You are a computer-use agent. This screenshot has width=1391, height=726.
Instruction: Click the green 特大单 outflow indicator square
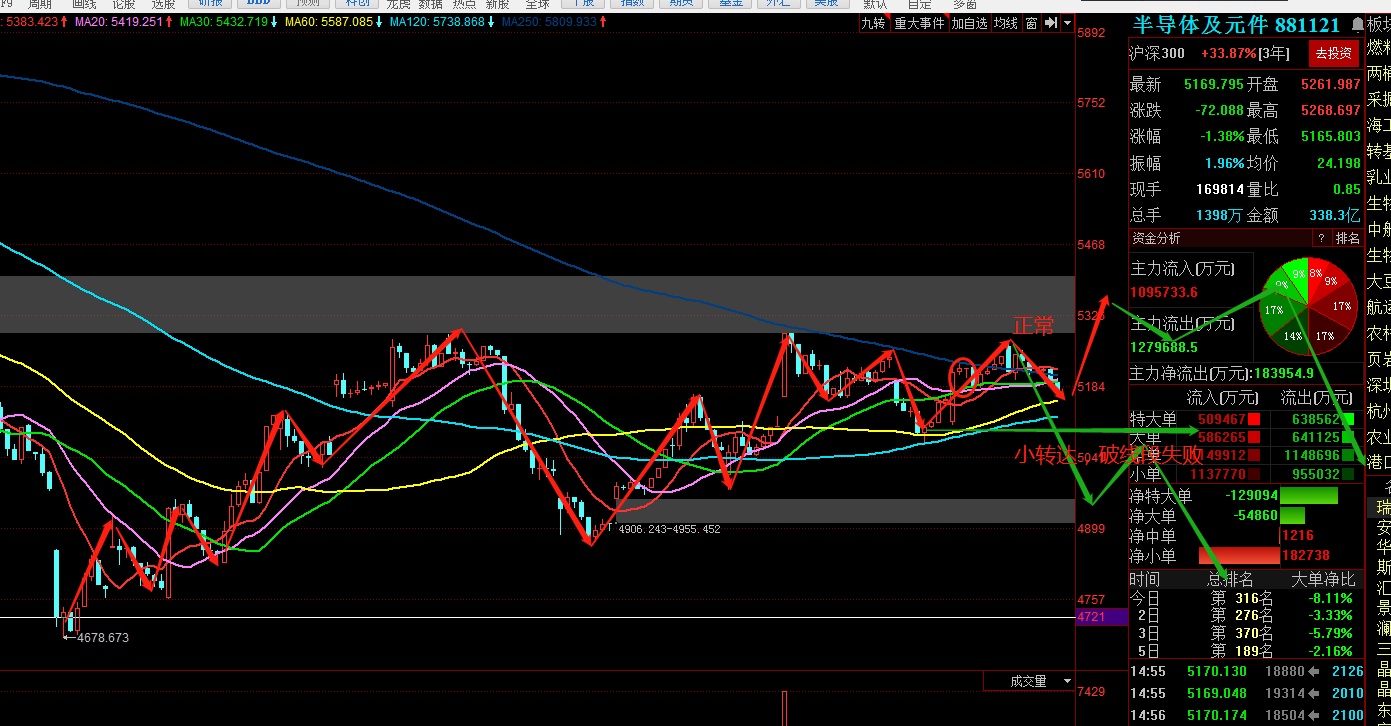1349,419
